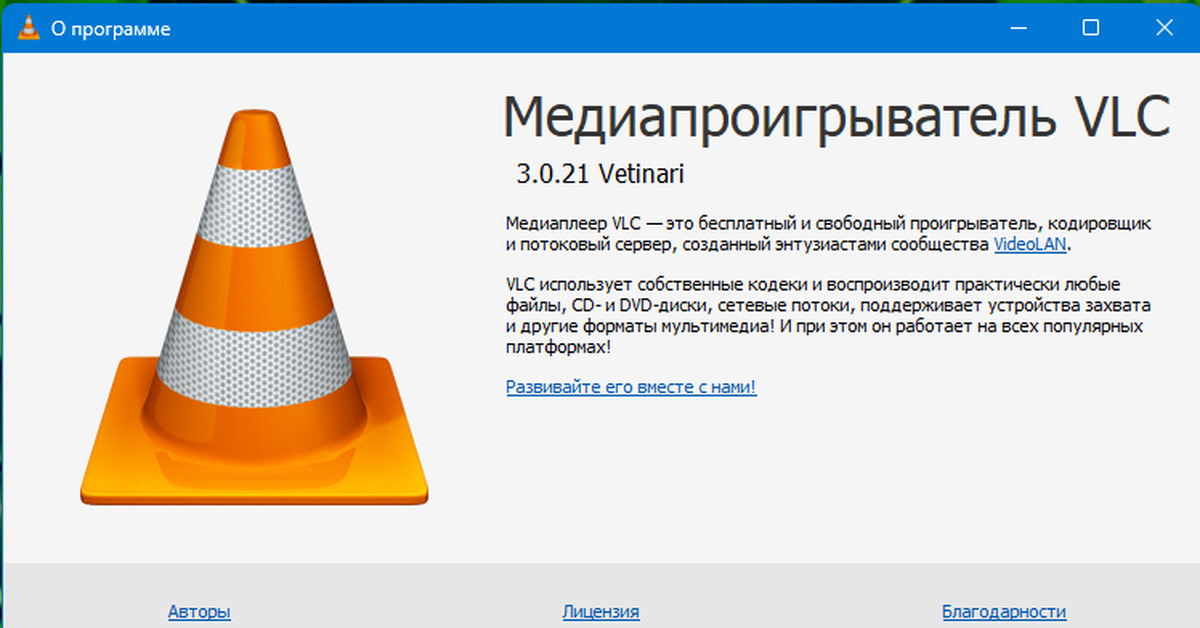Maximize the О программе window

(x=1090, y=29)
